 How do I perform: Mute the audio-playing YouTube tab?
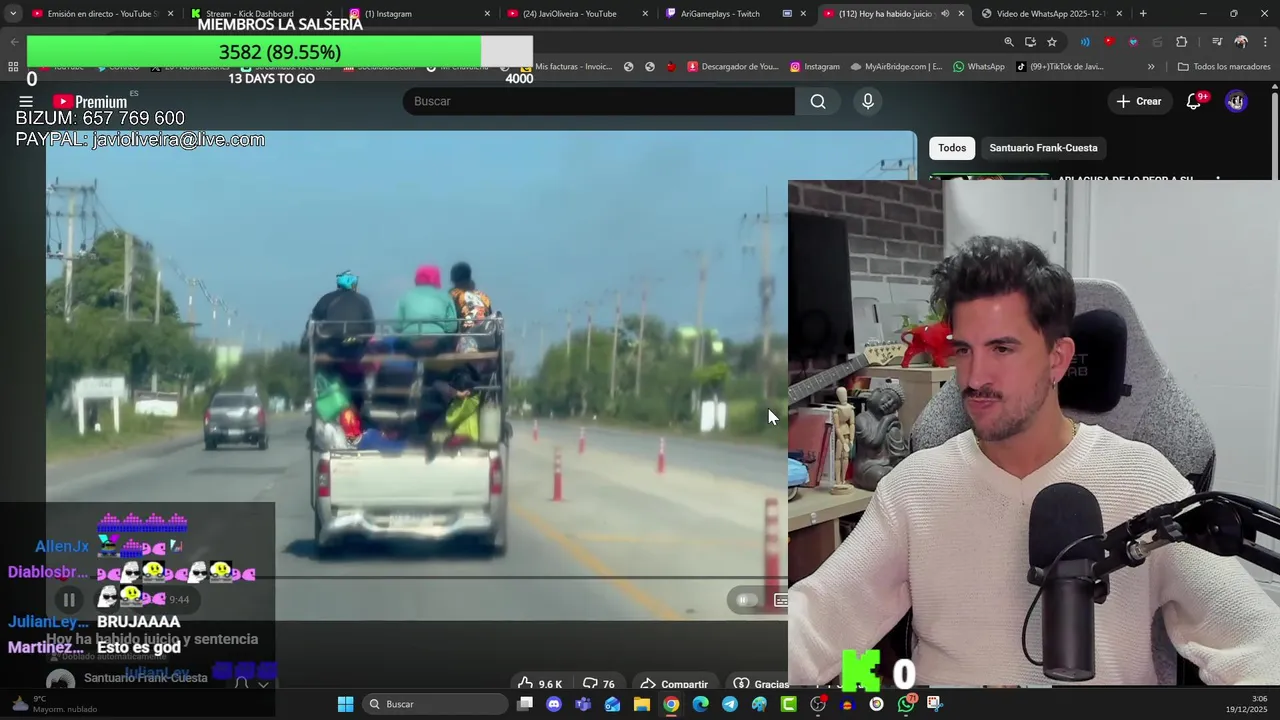[x=945, y=14]
